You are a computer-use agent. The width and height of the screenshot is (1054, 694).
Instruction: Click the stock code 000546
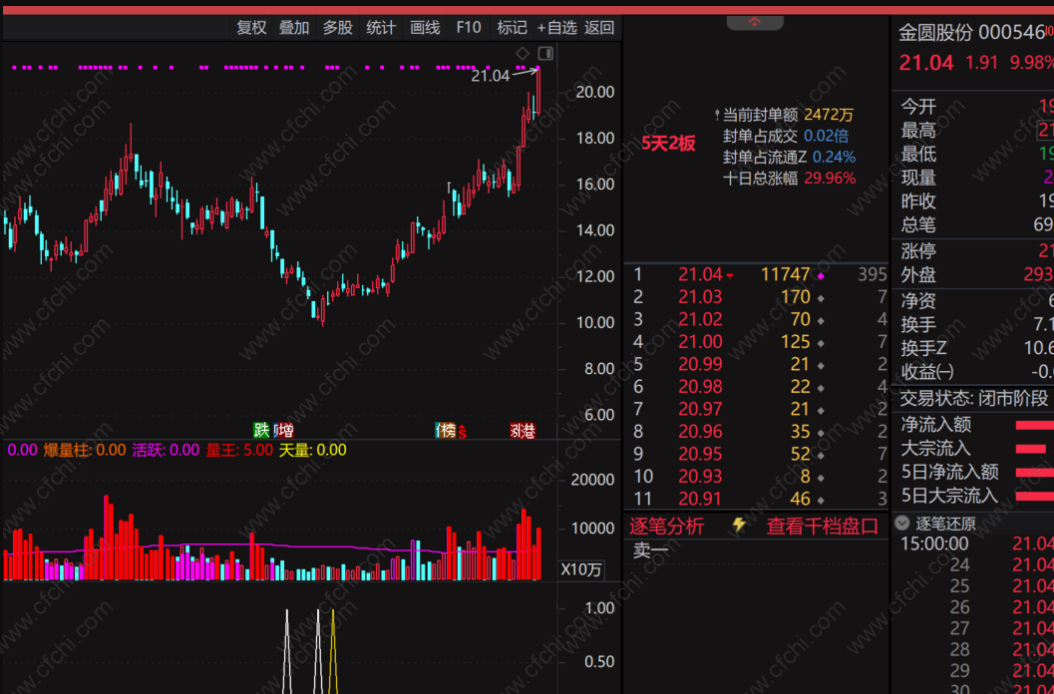click(x=1012, y=32)
